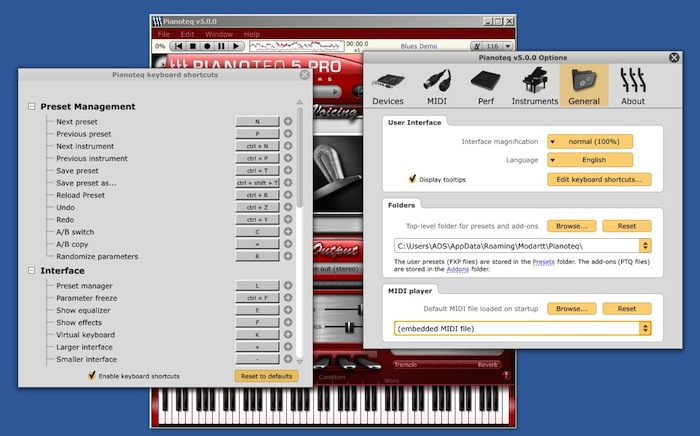
Task: Add shortcut for Save preset
Action: [x=288, y=170]
